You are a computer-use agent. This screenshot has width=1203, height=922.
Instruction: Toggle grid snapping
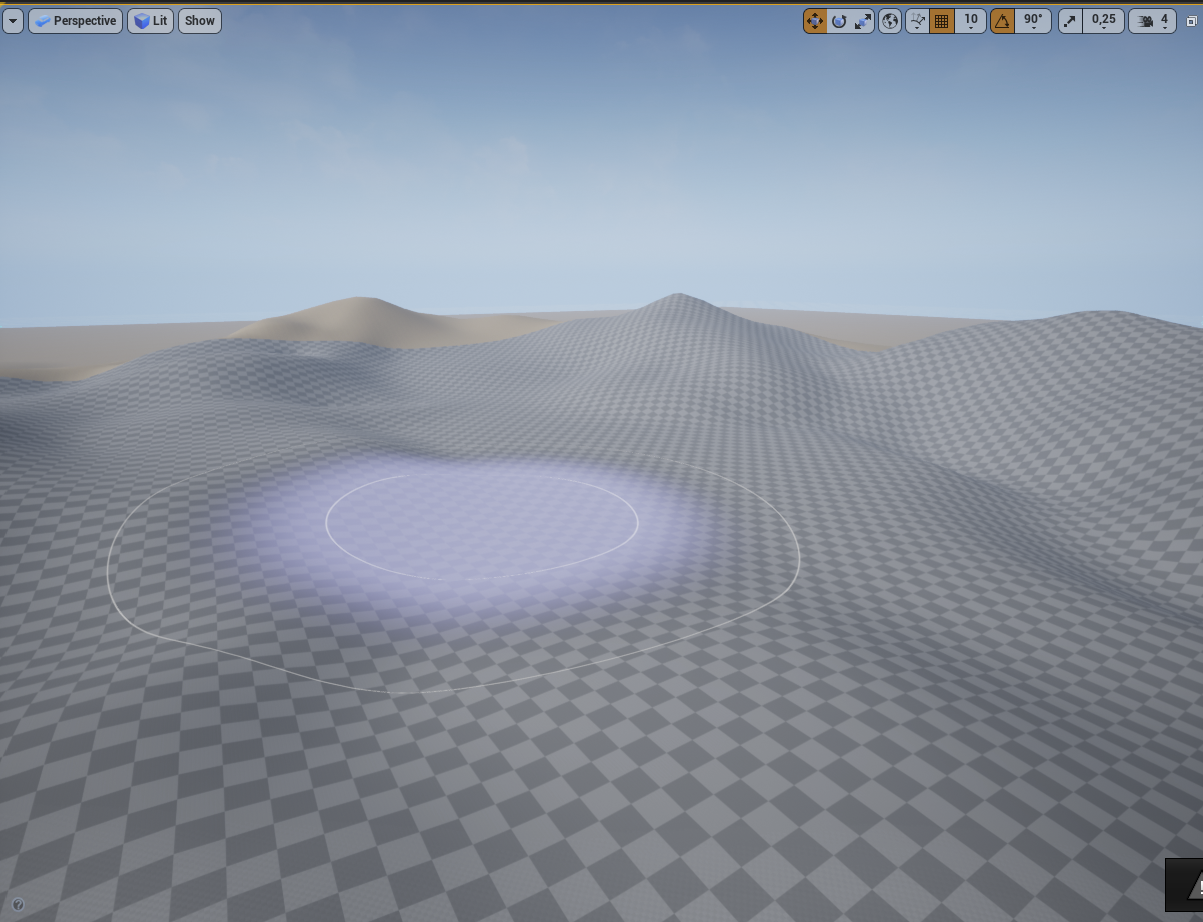[x=941, y=21]
